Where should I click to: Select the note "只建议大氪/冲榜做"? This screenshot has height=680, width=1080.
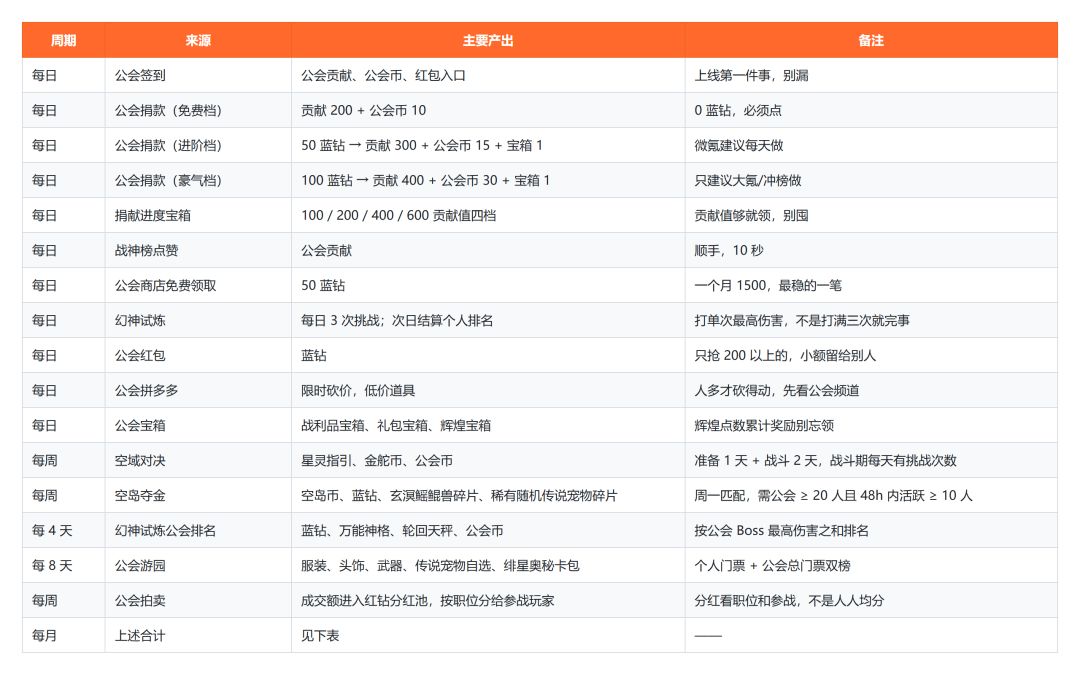pyautogui.click(x=871, y=181)
